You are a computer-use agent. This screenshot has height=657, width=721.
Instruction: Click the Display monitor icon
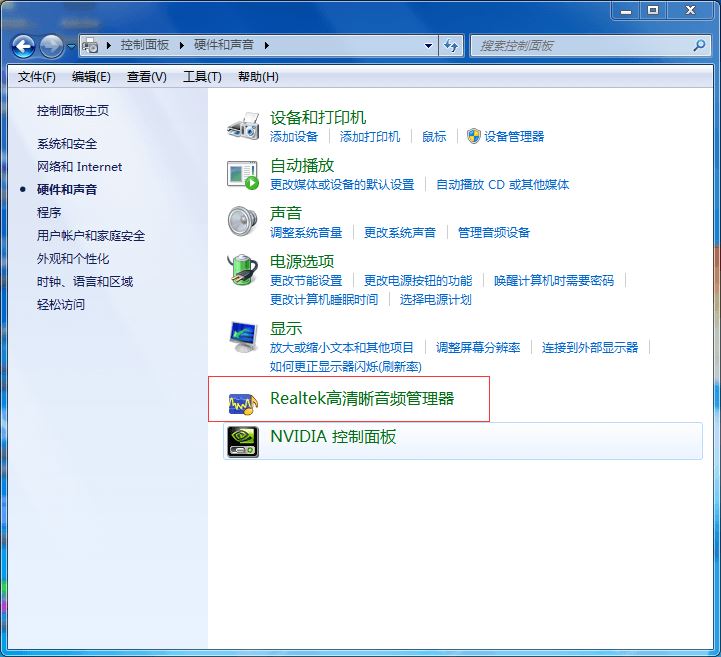point(243,337)
